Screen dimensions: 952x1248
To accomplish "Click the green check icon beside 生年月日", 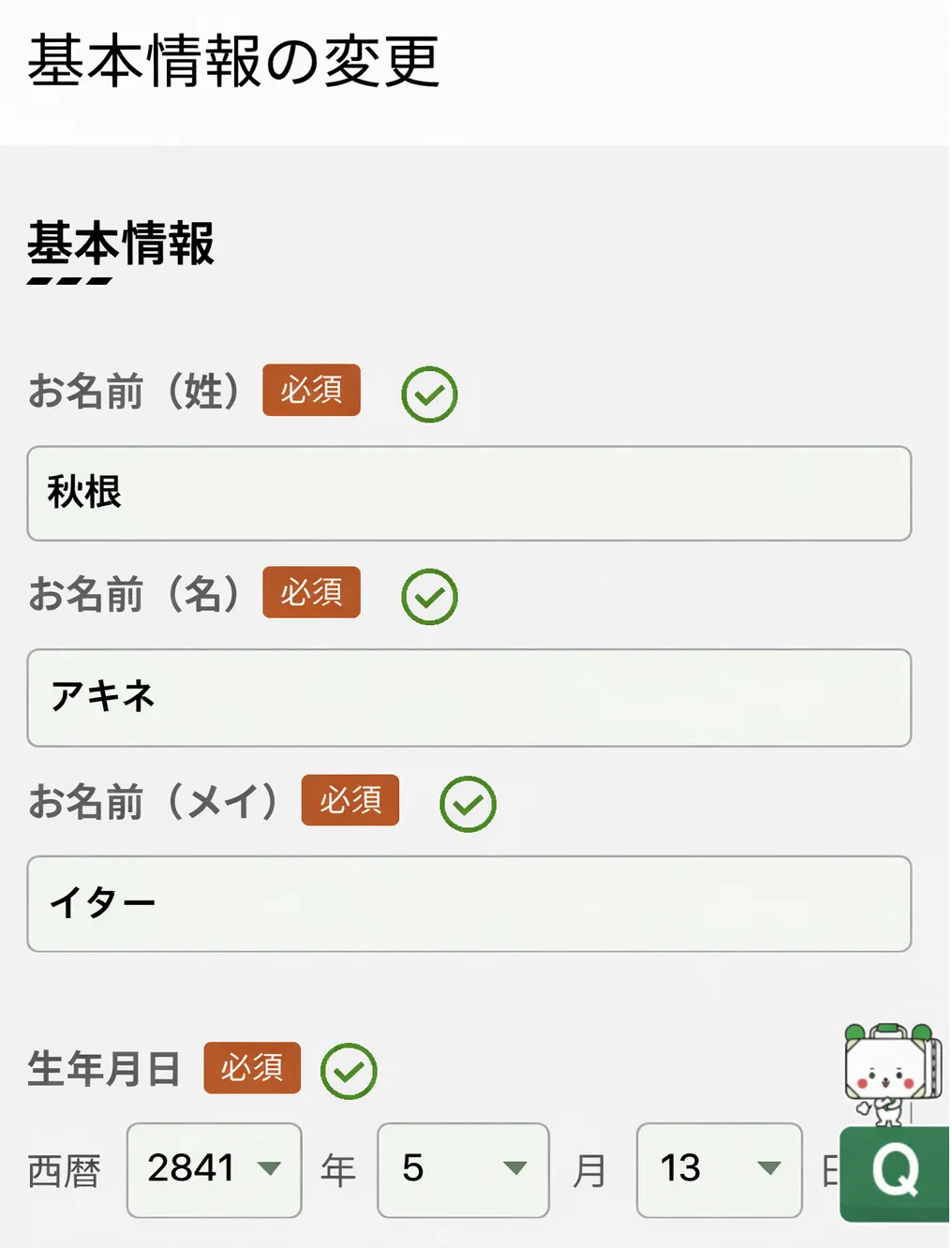I will [x=349, y=1071].
